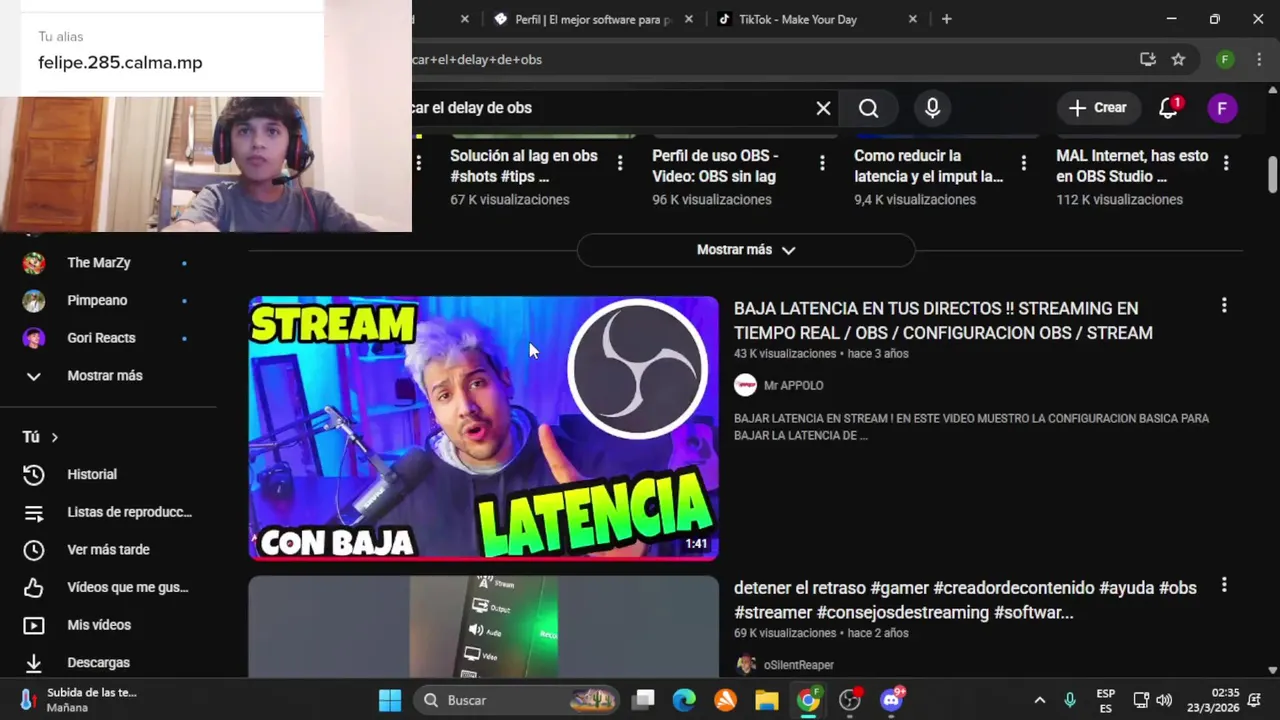This screenshot has height=720, width=1280.
Task: Open the green F Chrome profile icon
Action: point(1225,59)
